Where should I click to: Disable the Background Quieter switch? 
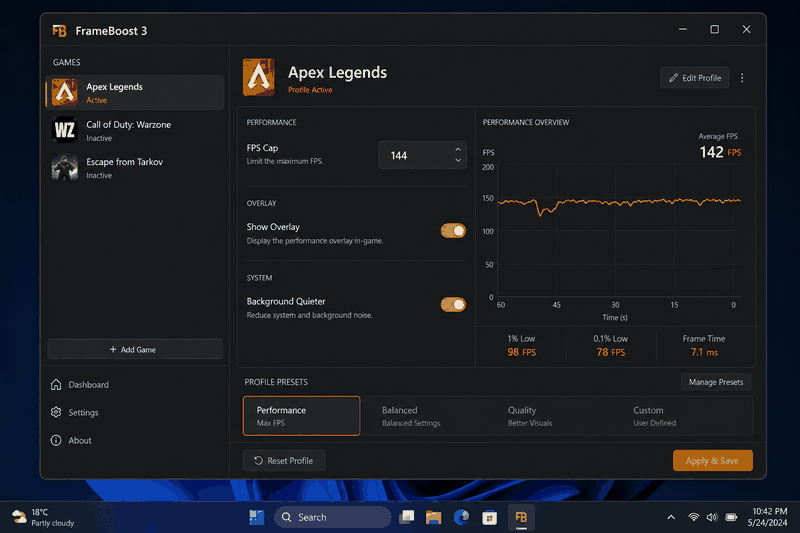coord(453,305)
